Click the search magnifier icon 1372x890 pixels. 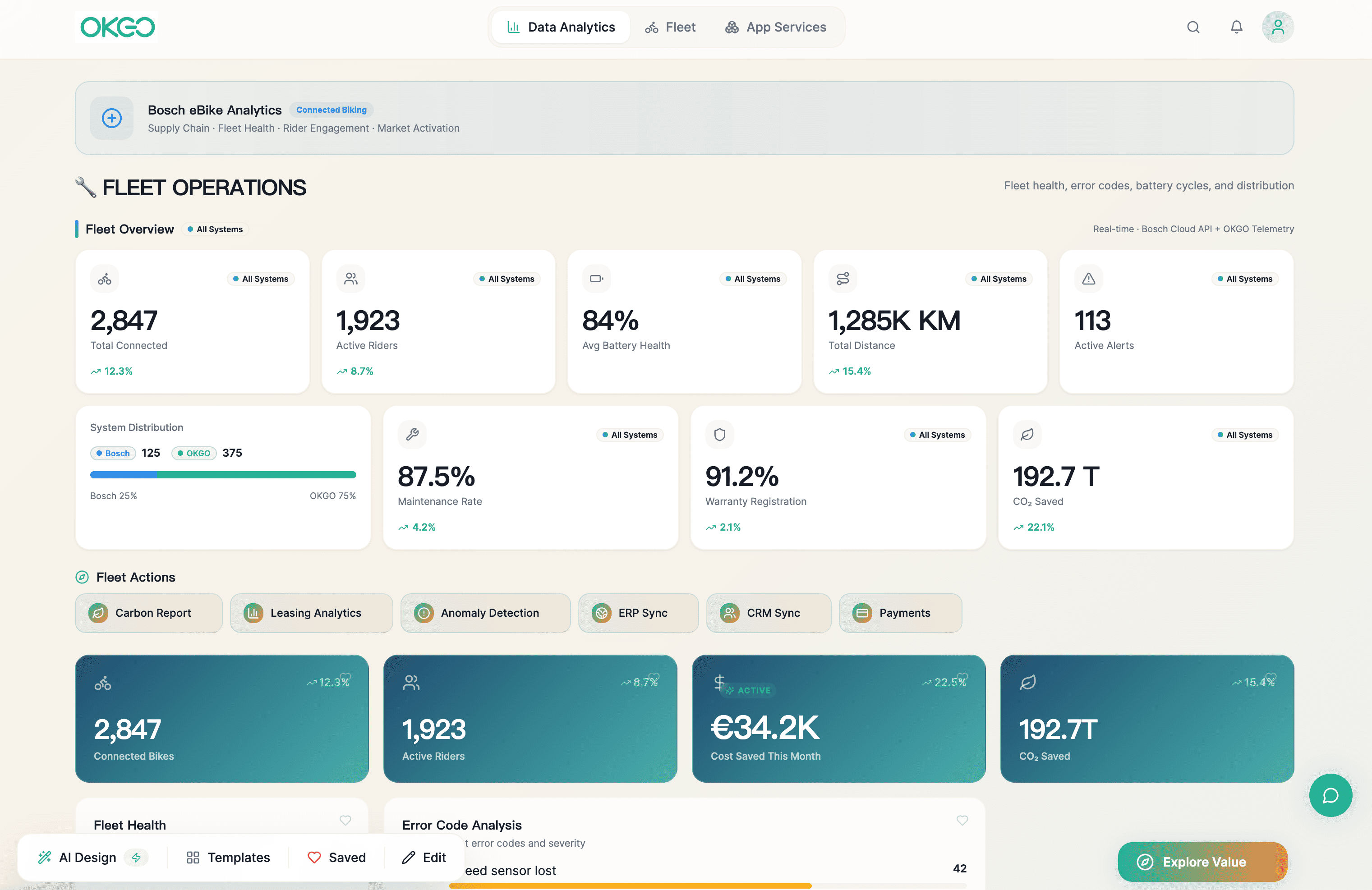coord(1192,27)
